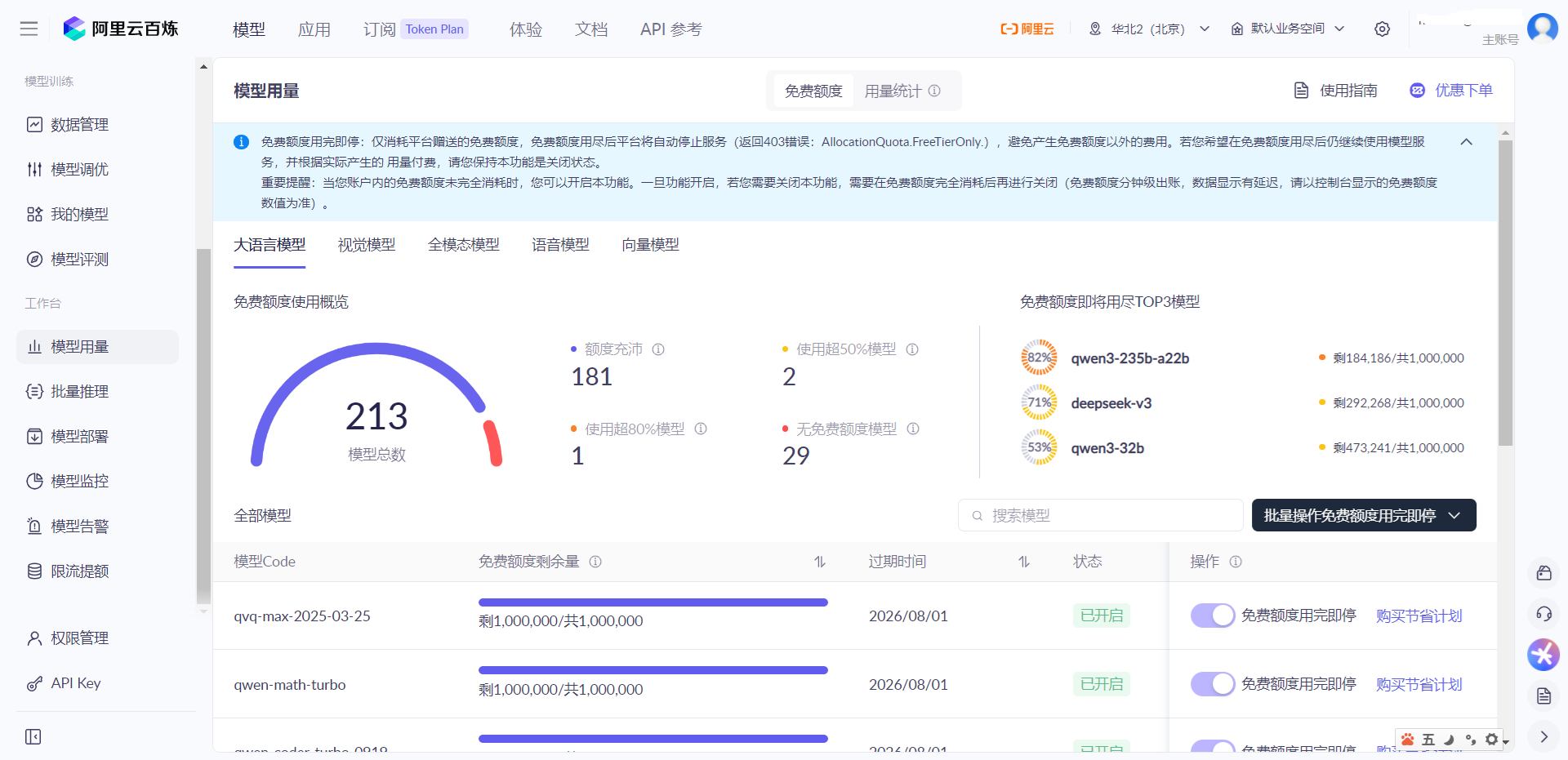Viewport: 1568px width, 760px height.
Task: Toggle 免费额度用完即停 for qvq-max-2025-03-25
Action: click(x=1212, y=616)
